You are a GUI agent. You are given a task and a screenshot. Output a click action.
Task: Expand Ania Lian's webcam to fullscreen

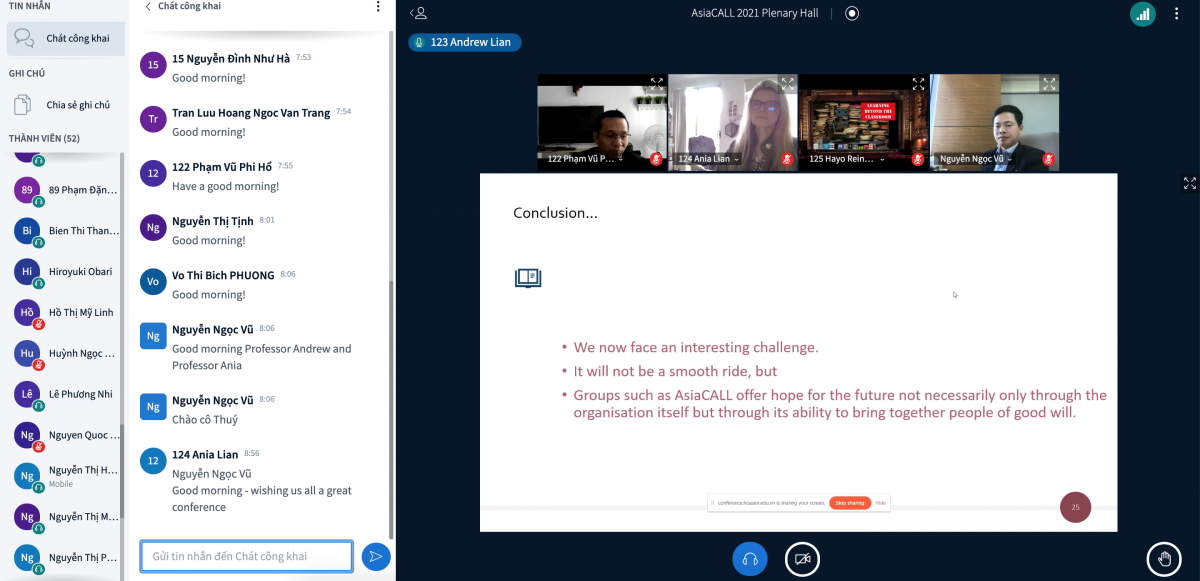[787, 84]
